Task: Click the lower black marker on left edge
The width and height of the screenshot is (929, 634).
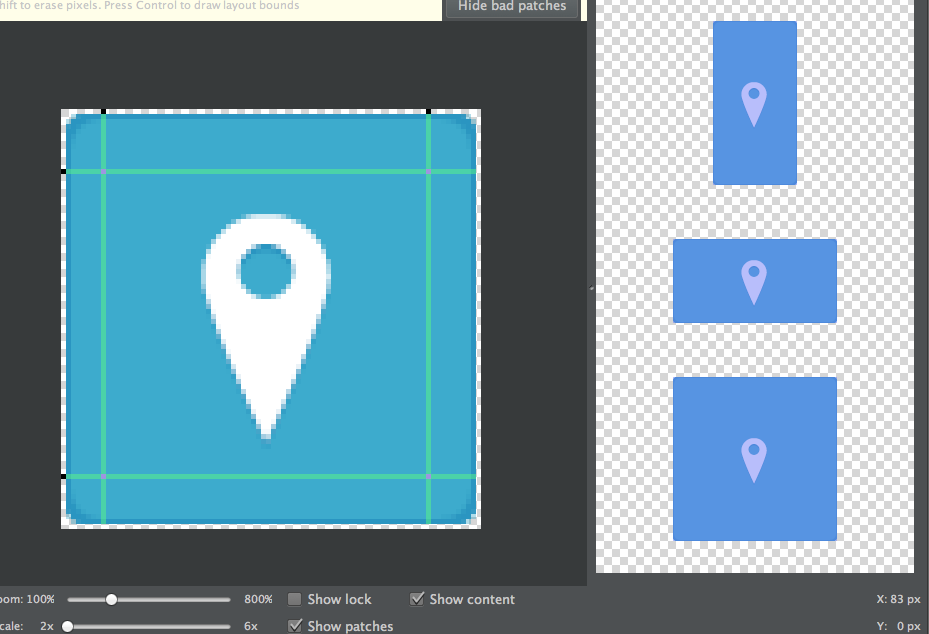Action: pyautogui.click(x=63, y=476)
